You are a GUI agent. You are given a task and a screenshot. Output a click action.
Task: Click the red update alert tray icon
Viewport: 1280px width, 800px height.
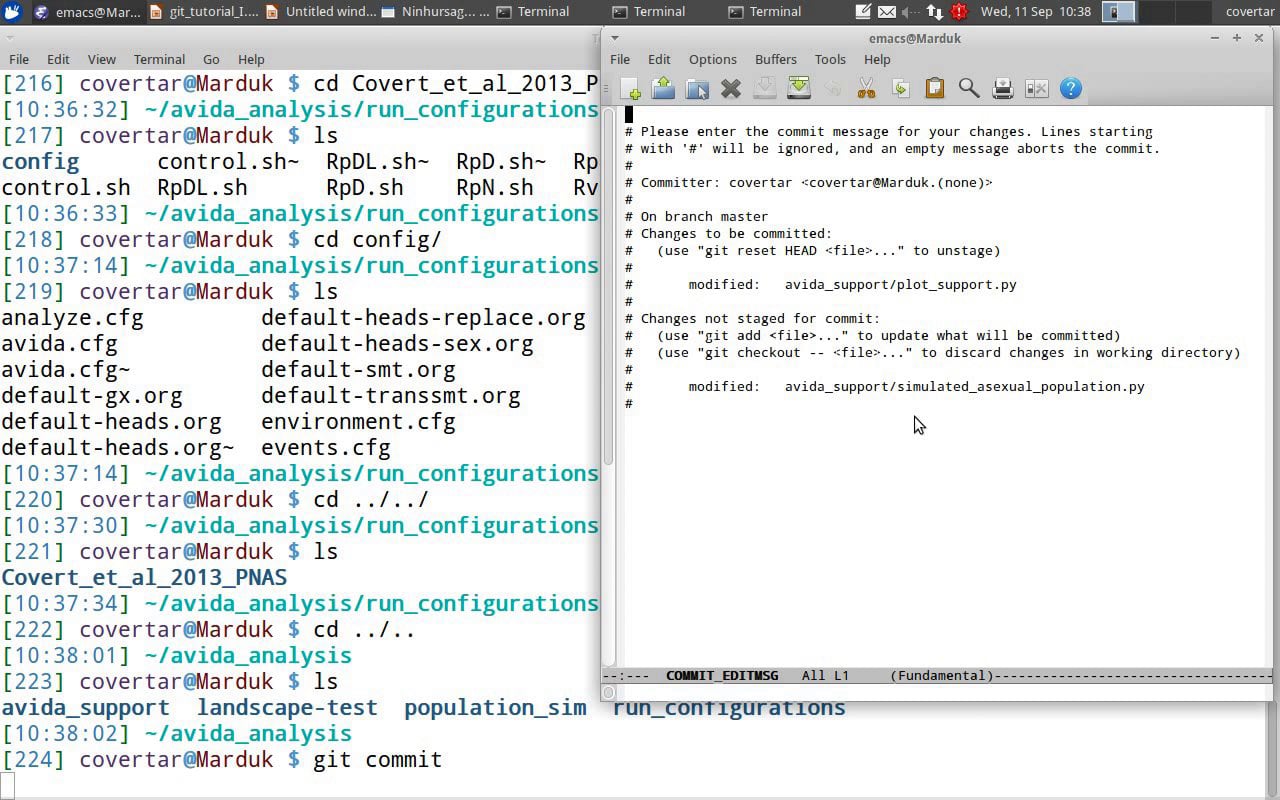click(959, 12)
